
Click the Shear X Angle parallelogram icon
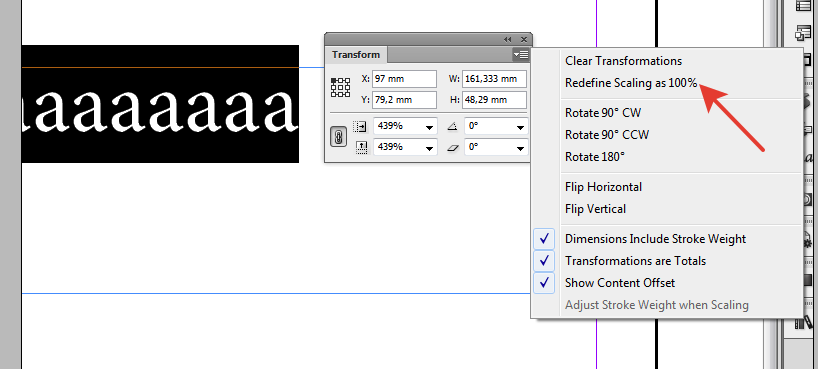[453, 148]
